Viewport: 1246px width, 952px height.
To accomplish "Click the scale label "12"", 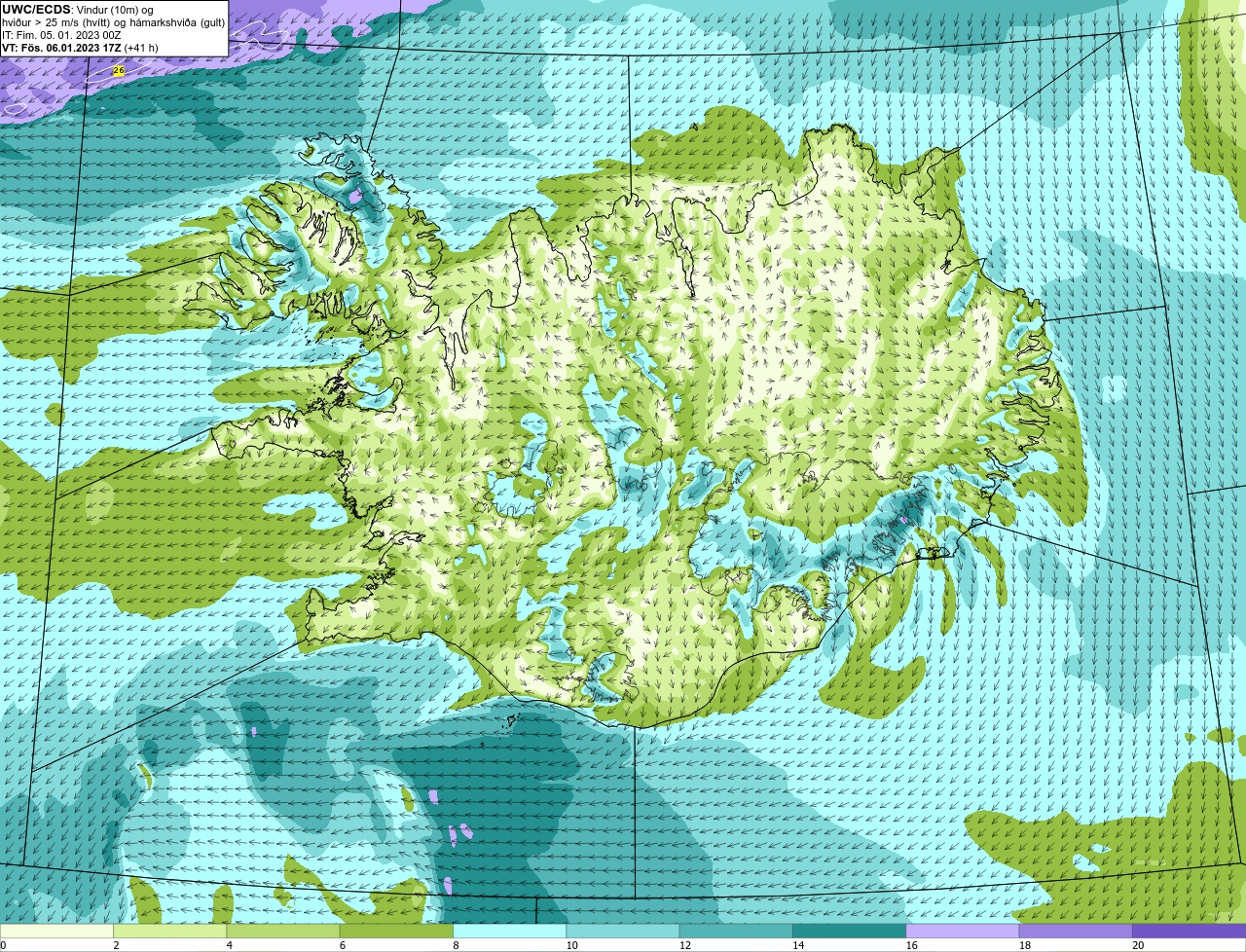I will point(685,945).
